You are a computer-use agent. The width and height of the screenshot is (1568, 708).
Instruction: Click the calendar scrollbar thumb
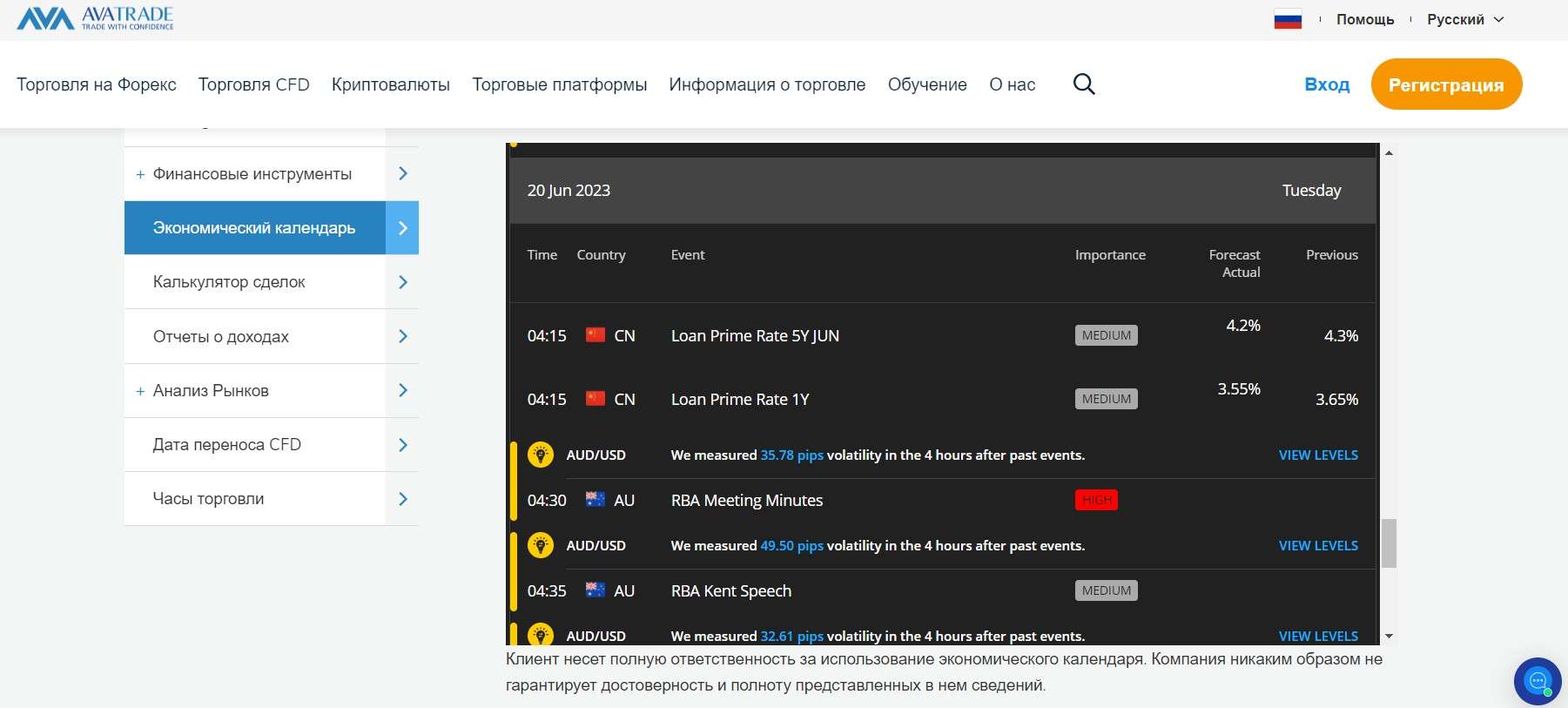click(x=1389, y=543)
